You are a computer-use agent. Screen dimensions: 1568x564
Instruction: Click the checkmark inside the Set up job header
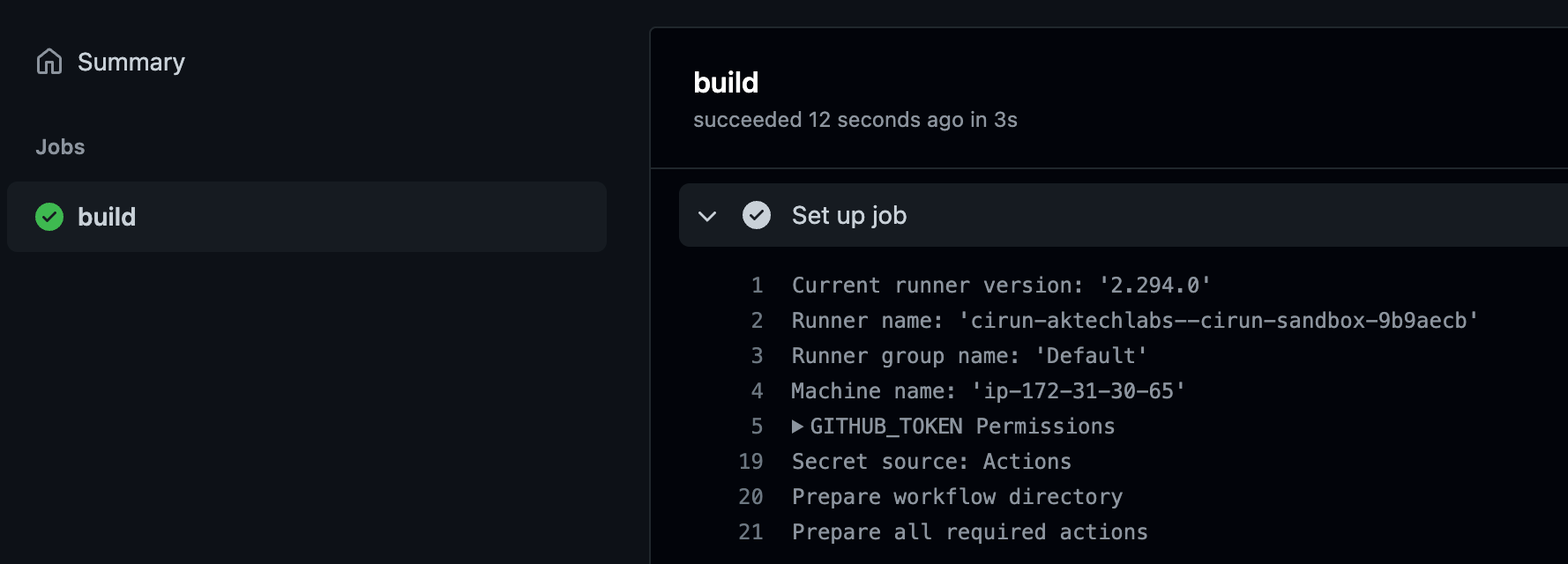pos(757,215)
